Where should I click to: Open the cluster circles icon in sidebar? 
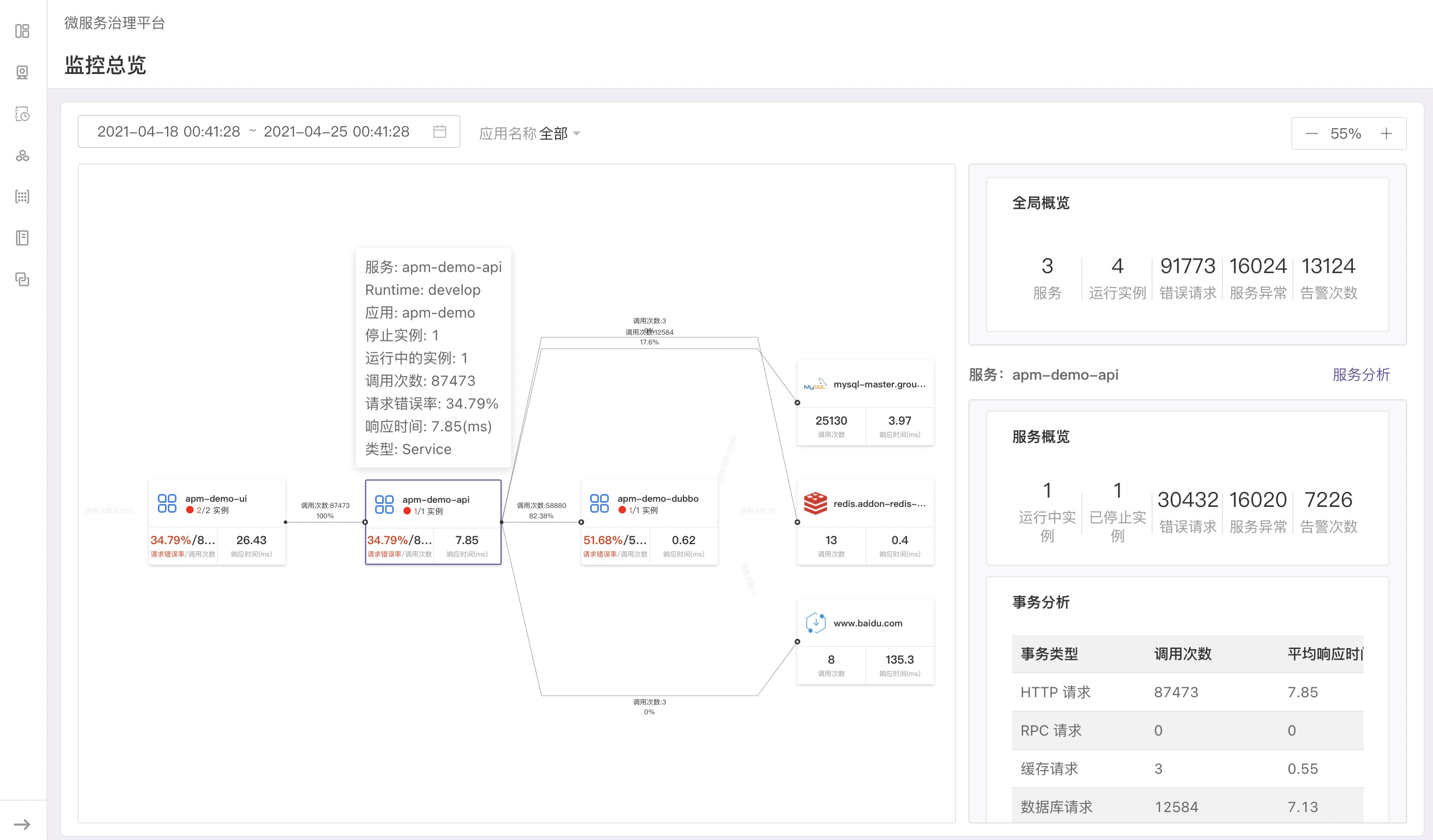coord(22,155)
